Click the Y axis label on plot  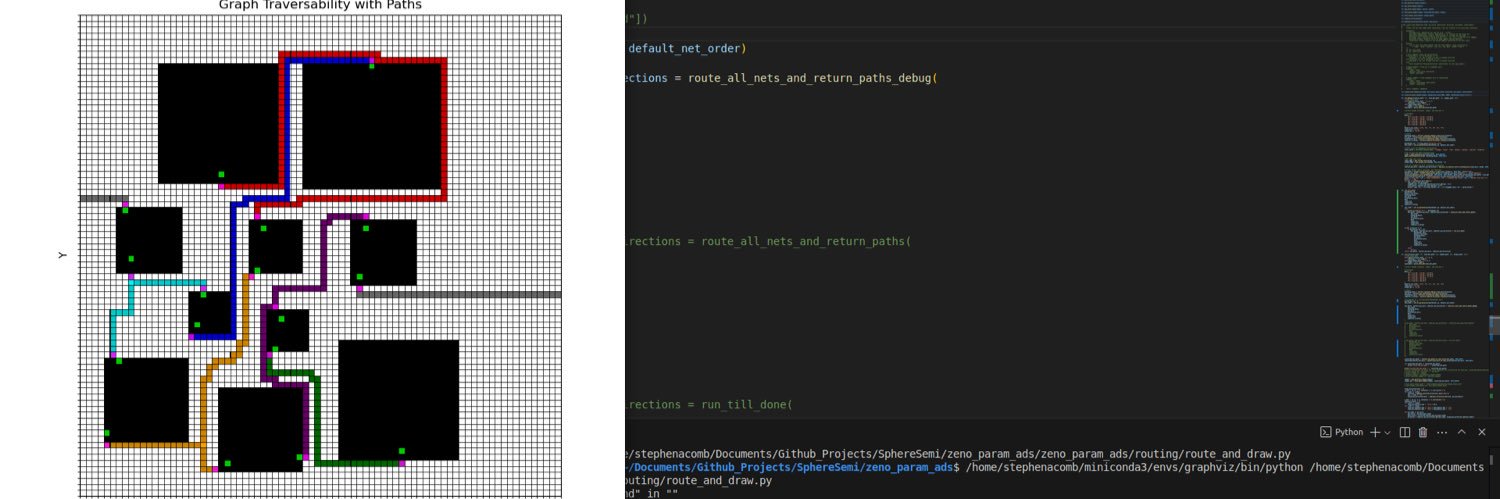coord(63,256)
